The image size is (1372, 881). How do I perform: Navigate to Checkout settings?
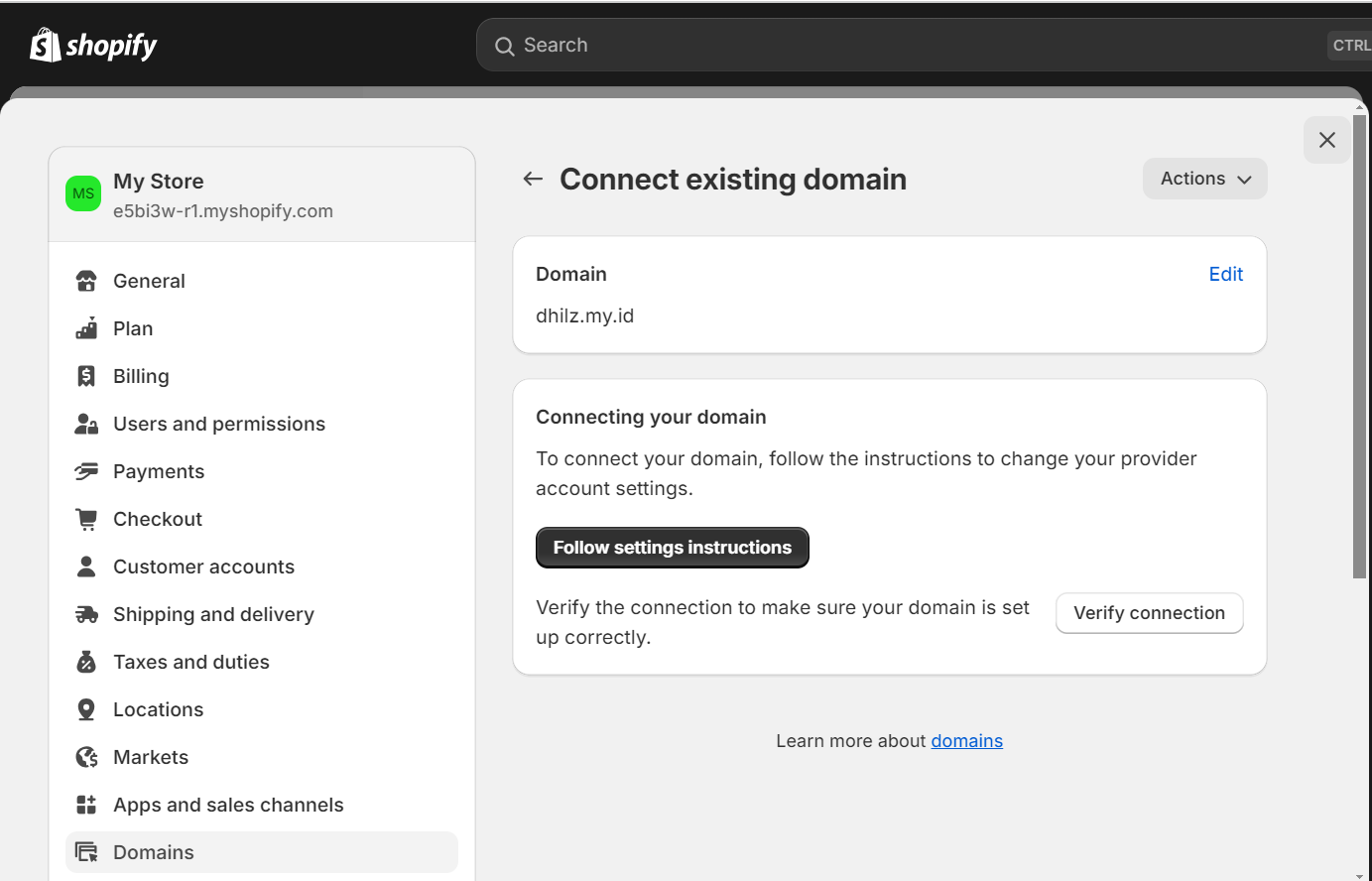click(x=262, y=519)
